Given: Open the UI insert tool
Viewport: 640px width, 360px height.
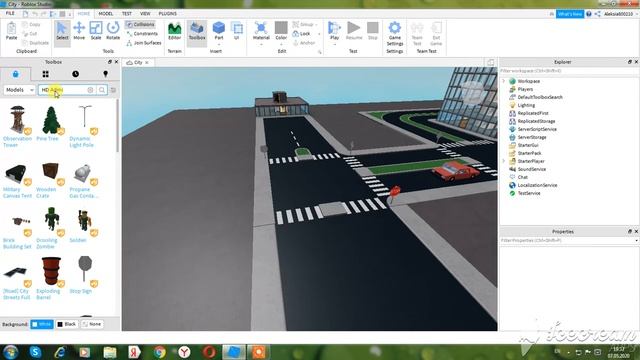Looking at the screenshot, I should coord(236,31).
